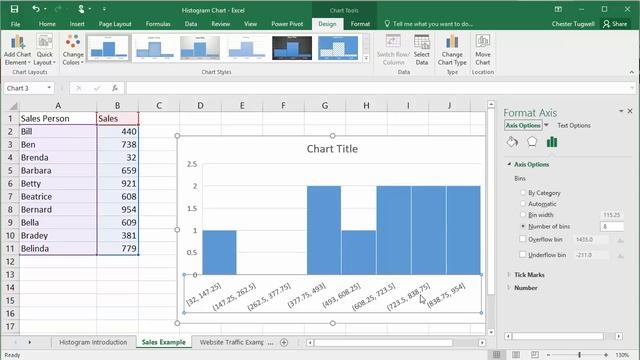Expand chart styles gallery more arrow
The width and height of the screenshot is (640, 360).
click(x=366, y=58)
